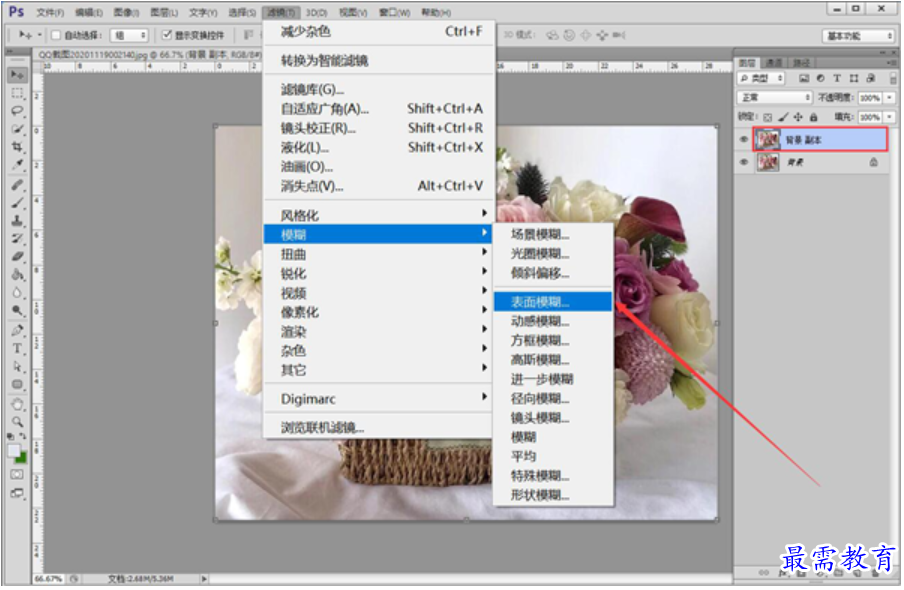Open the 文件(F) menu
The width and height of the screenshot is (904, 590).
(50, 12)
